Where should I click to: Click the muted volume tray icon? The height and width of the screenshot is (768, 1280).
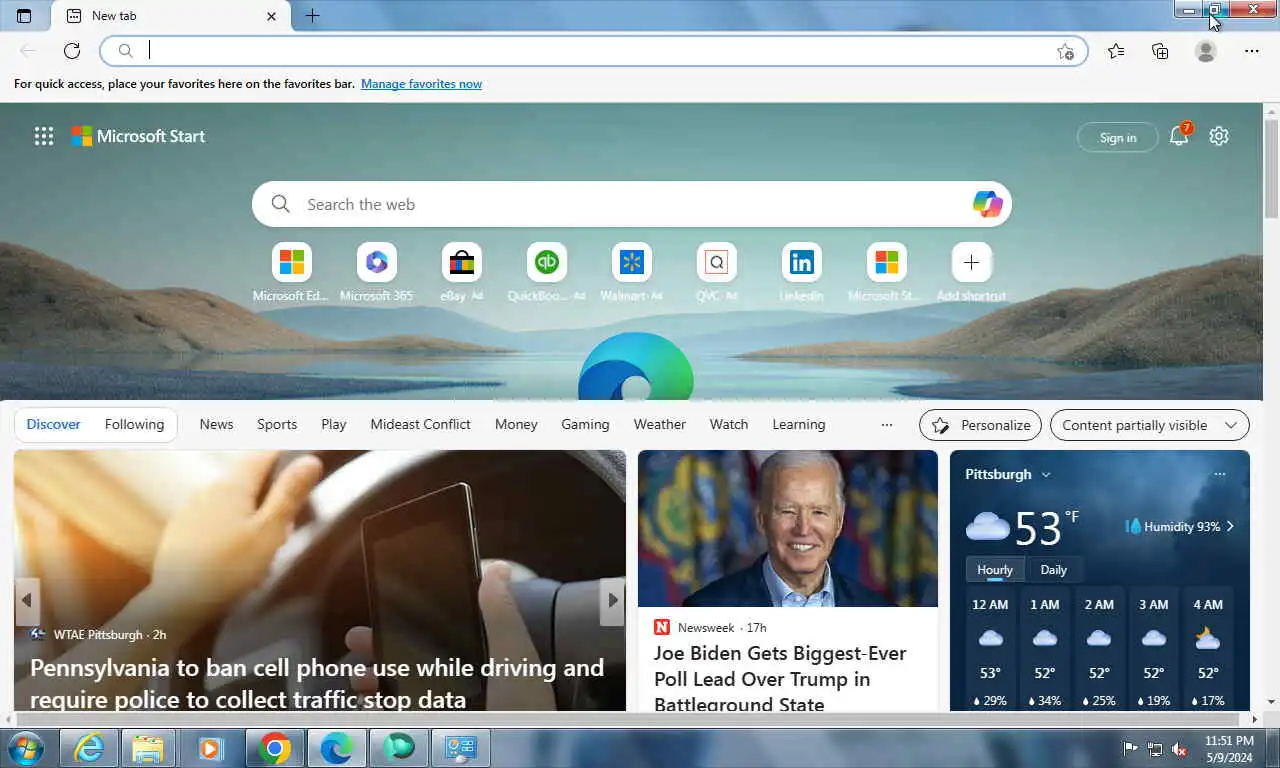tap(1179, 749)
